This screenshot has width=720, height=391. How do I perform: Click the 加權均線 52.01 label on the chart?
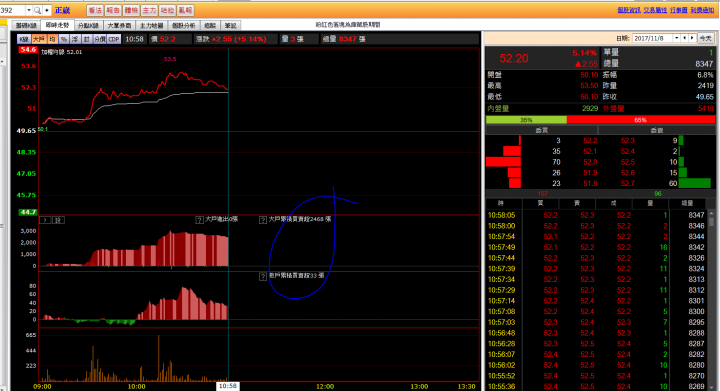tap(62, 52)
